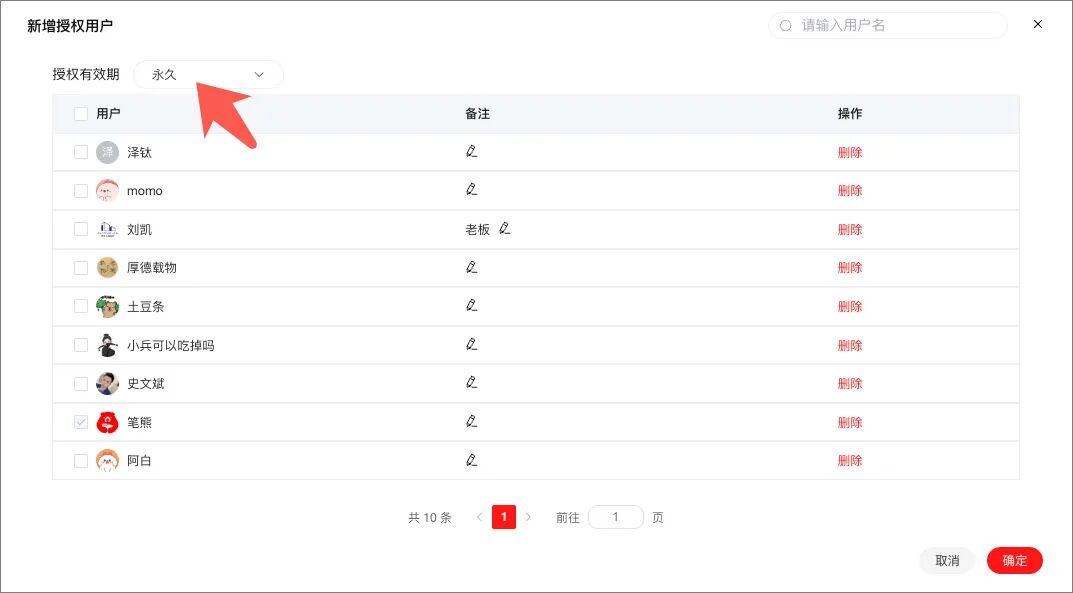Screen dimensions: 1073x593
Task: Uncheck the 笔熊 user checkbox
Action: pos(81,422)
